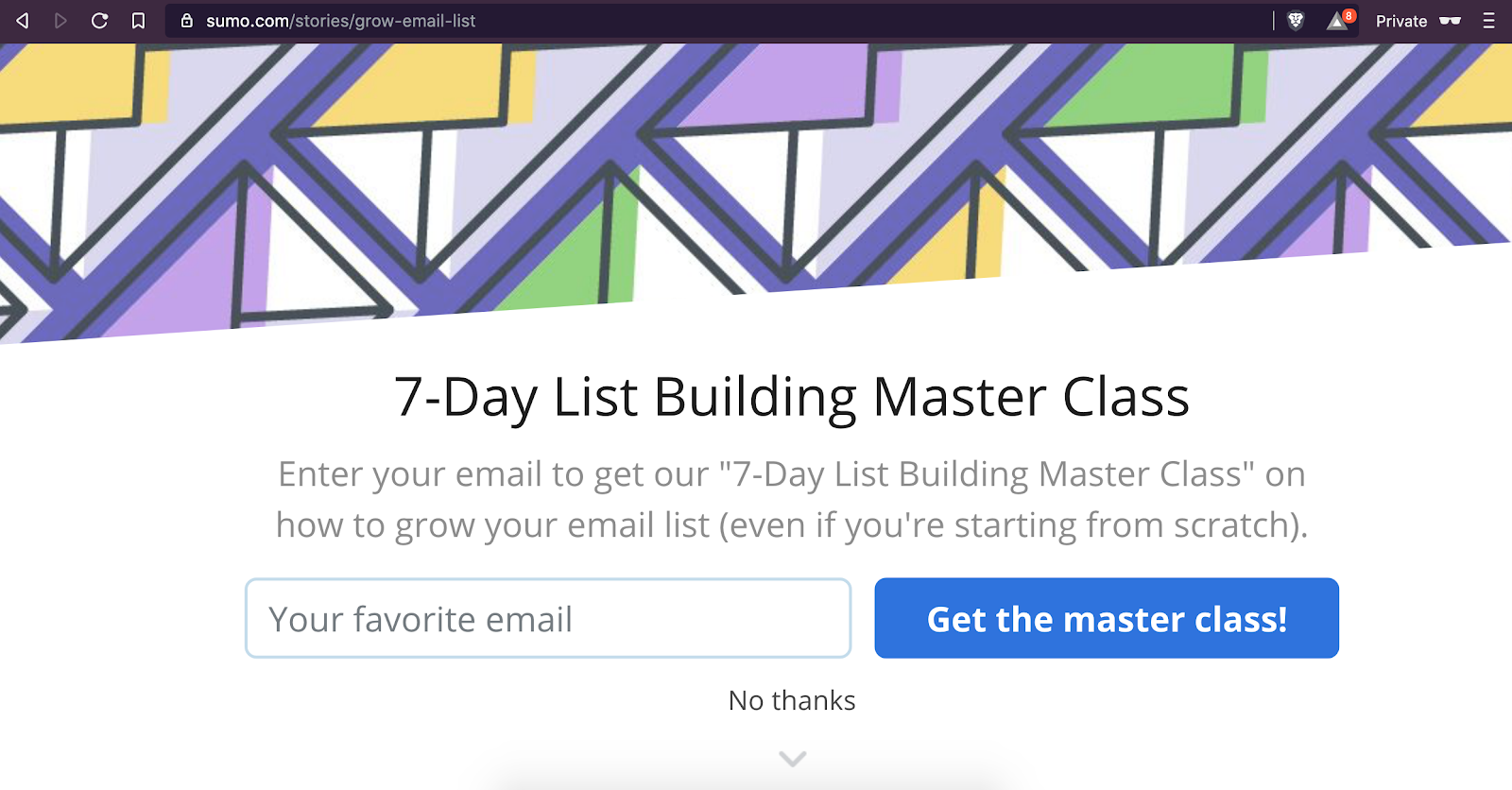Viewport: 1512px width, 790px height.
Task: Click the Private window label
Action: (1400, 21)
